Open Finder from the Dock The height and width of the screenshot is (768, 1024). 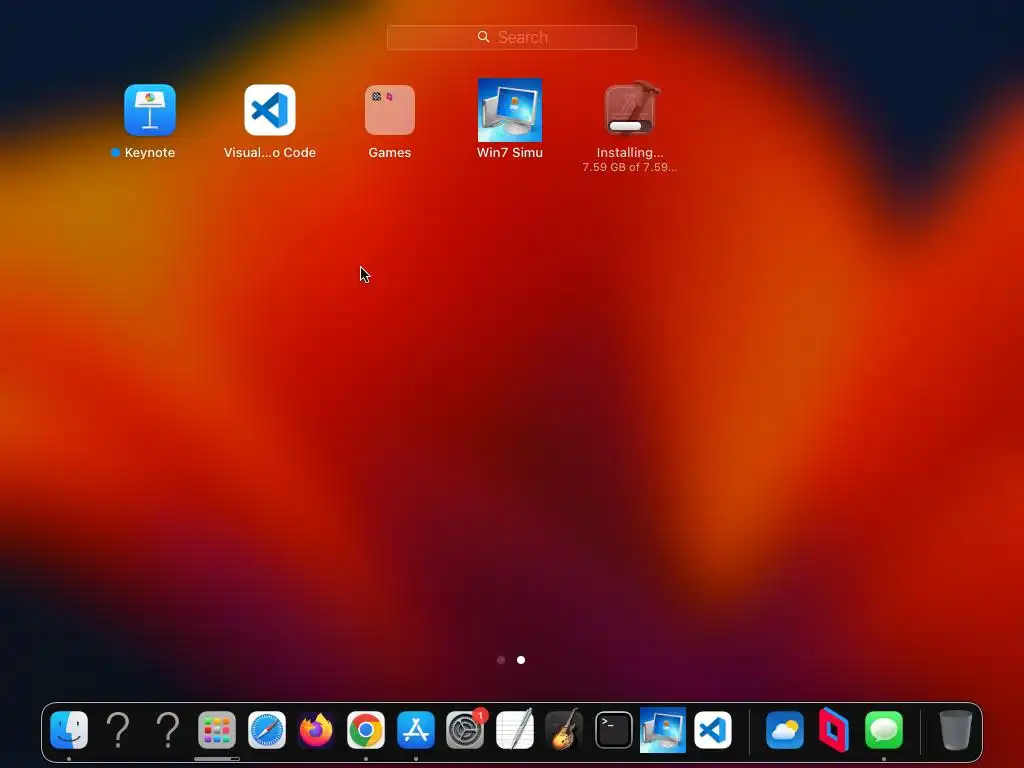pyautogui.click(x=69, y=729)
